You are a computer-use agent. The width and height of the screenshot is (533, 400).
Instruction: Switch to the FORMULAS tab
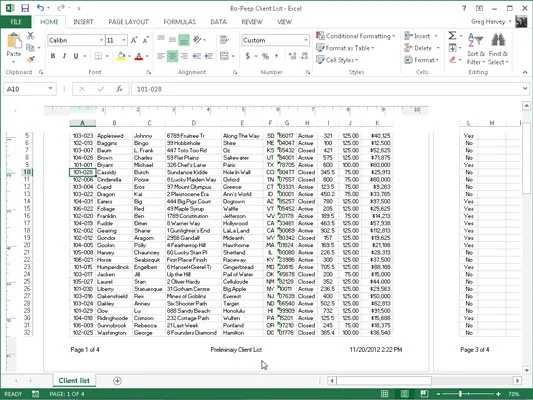point(179,22)
